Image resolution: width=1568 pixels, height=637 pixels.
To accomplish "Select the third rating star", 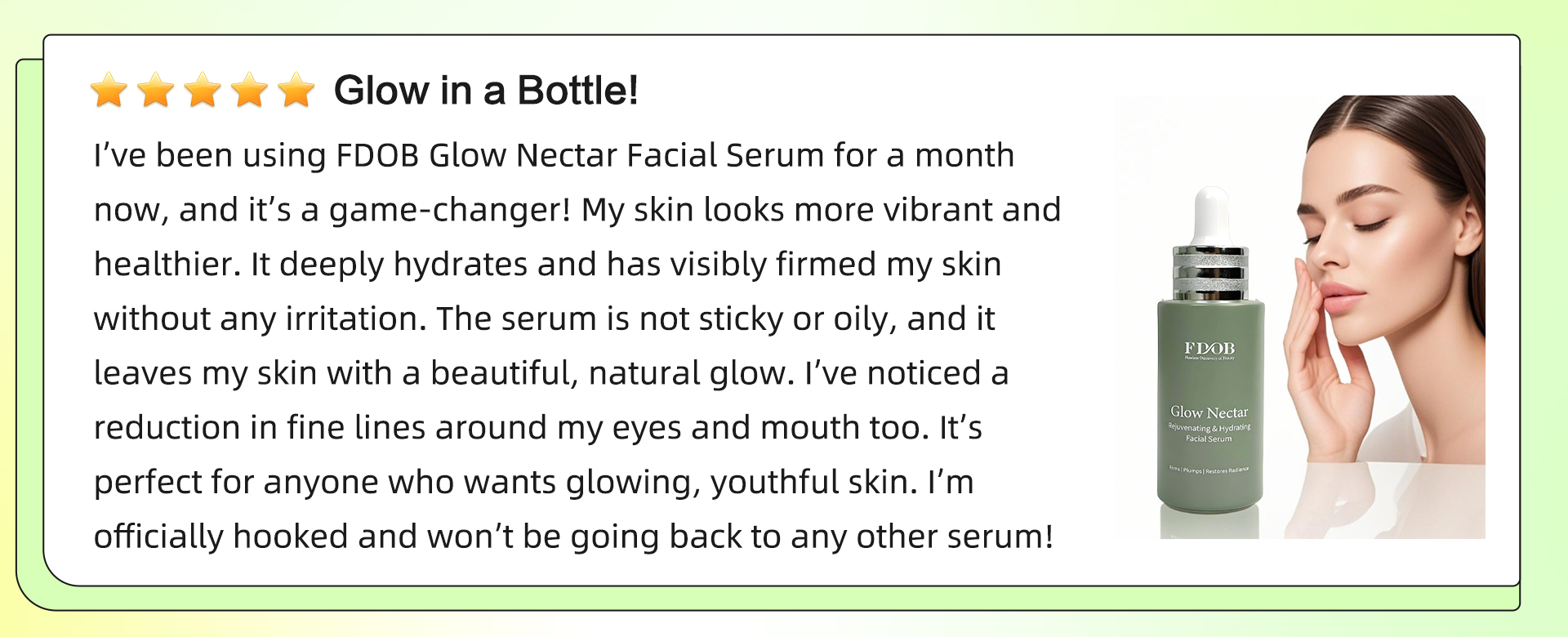I will click(x=203, y=90).
